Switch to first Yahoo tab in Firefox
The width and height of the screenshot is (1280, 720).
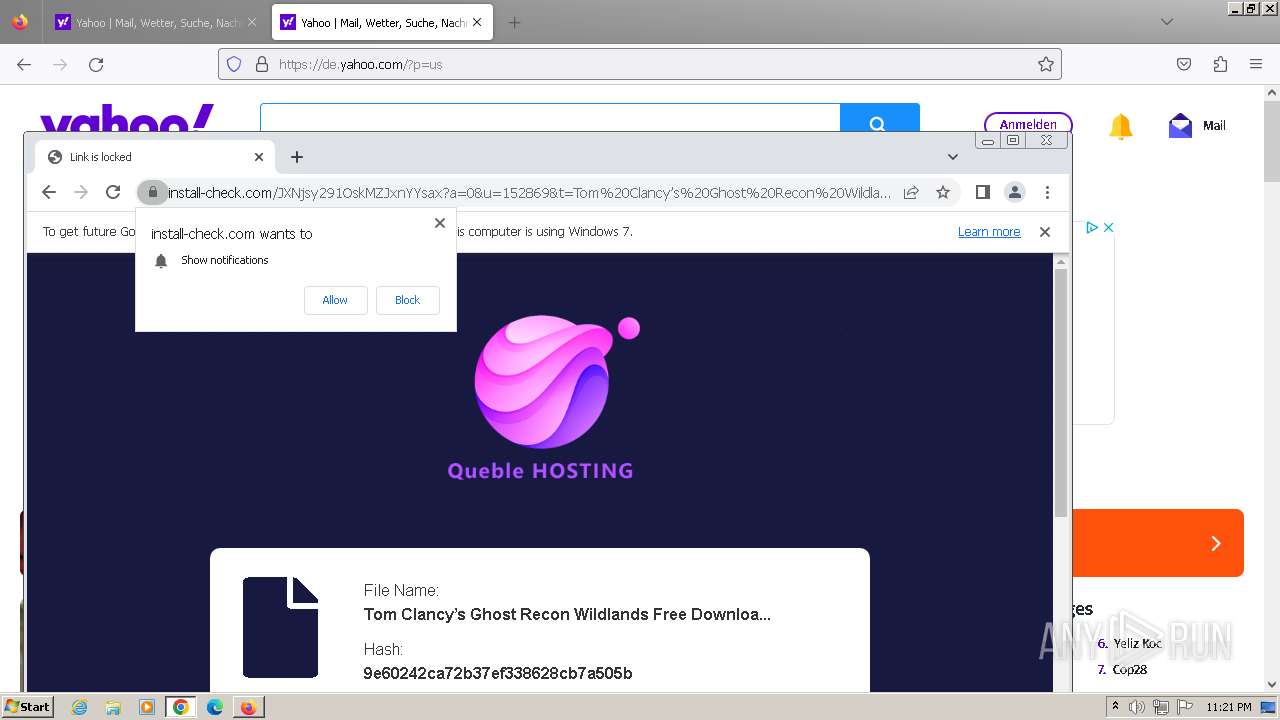coord(155,22)
